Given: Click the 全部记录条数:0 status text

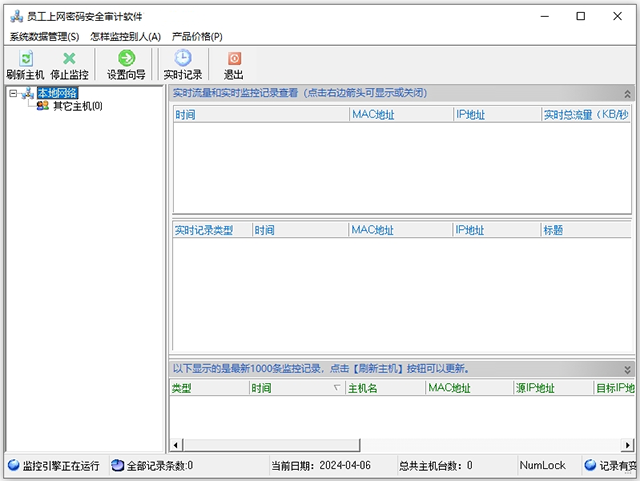Looking at the screenshot, I should 160,465.
